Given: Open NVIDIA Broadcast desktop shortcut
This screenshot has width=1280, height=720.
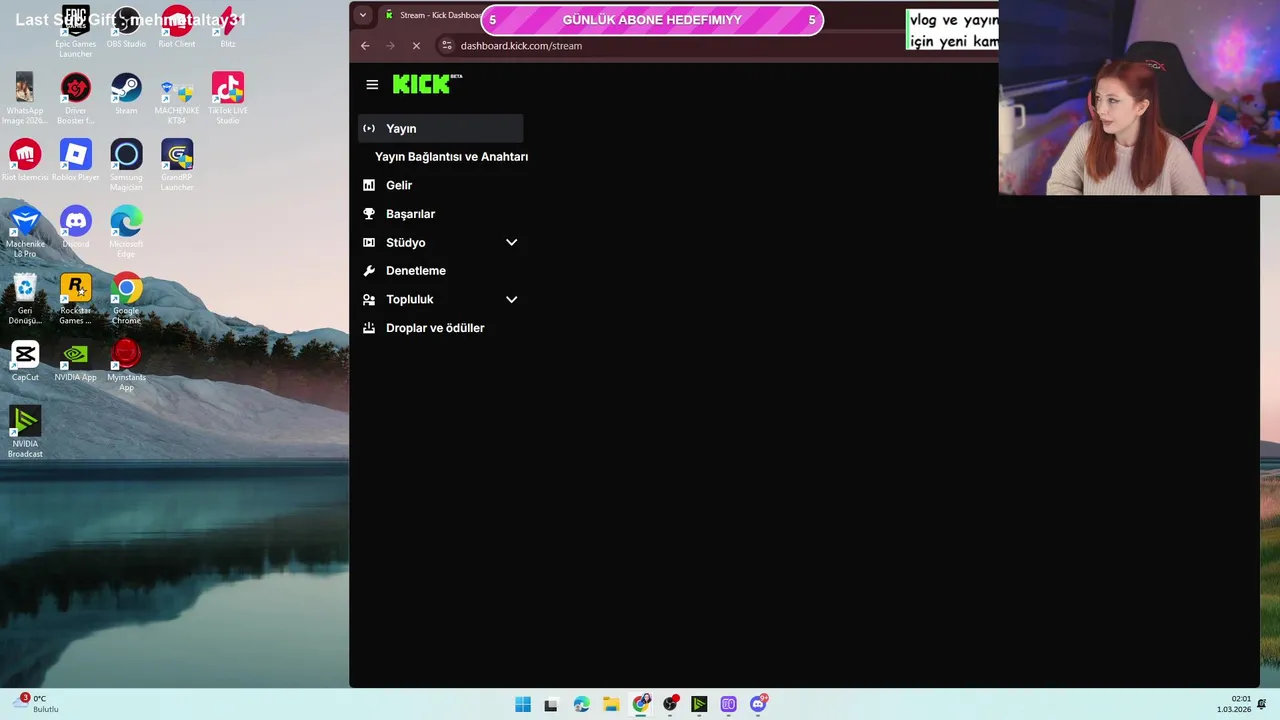Looking at the screenshot, I should coord(25,432).
